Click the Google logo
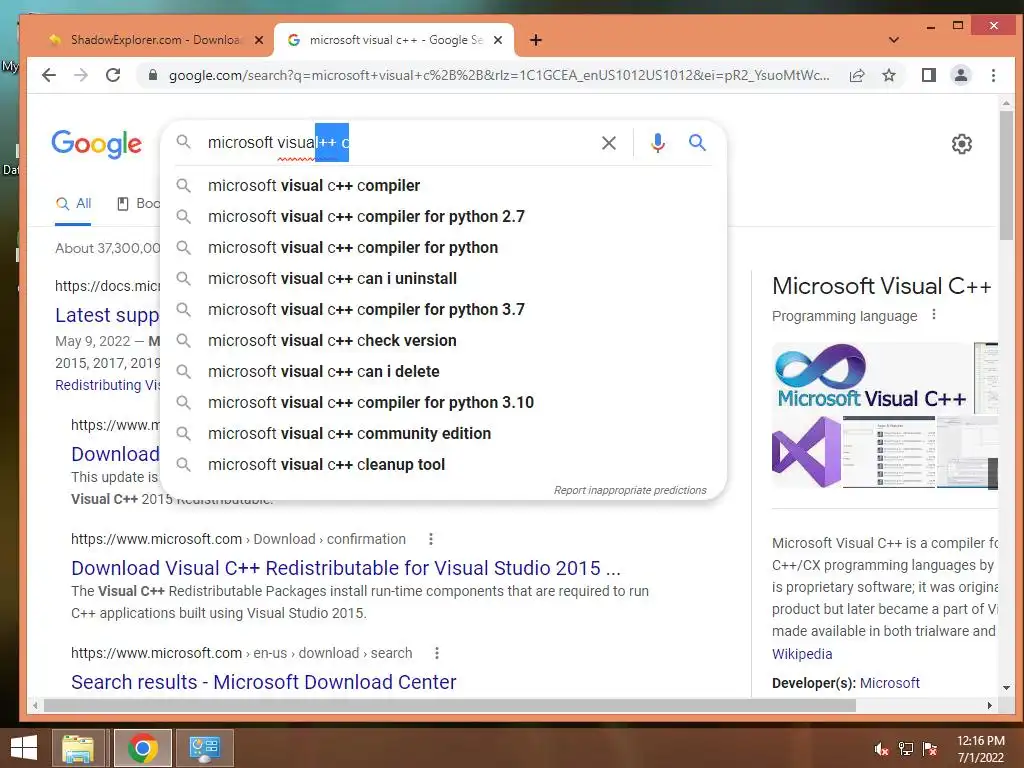1024x768 pixels. click(97, 144)
